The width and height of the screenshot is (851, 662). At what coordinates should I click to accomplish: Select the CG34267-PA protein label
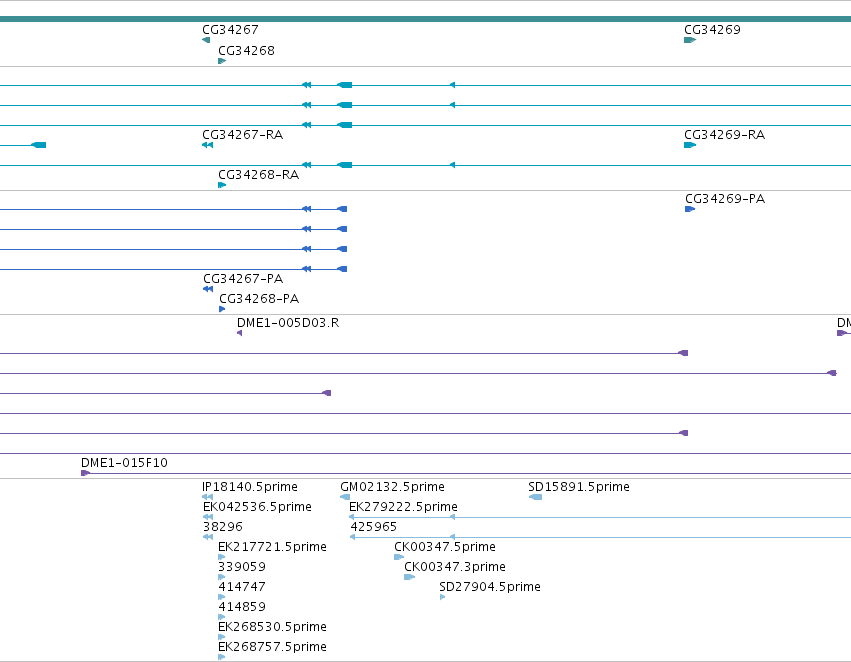(x=243, y=279)
